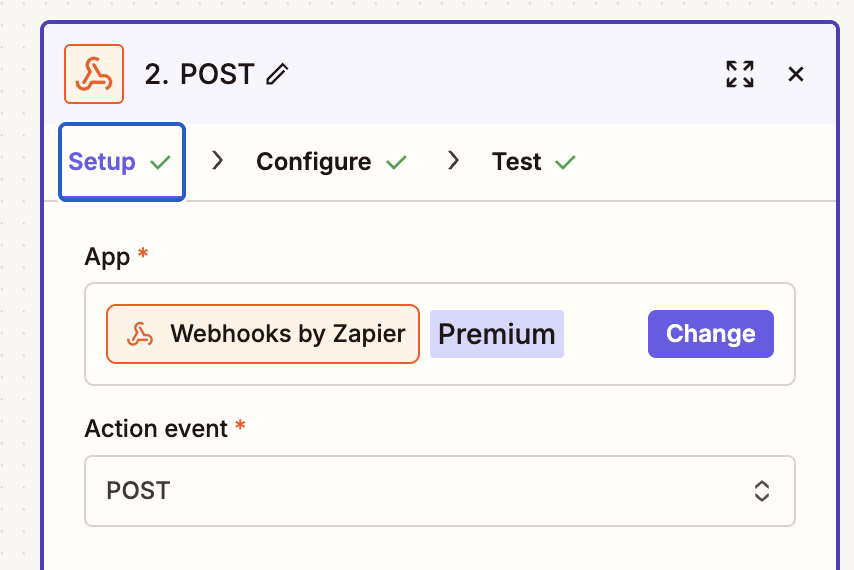The image size is (854, 570).
Task: Click the Webhooks logo in the step header
Action: (x=94, y=74)
